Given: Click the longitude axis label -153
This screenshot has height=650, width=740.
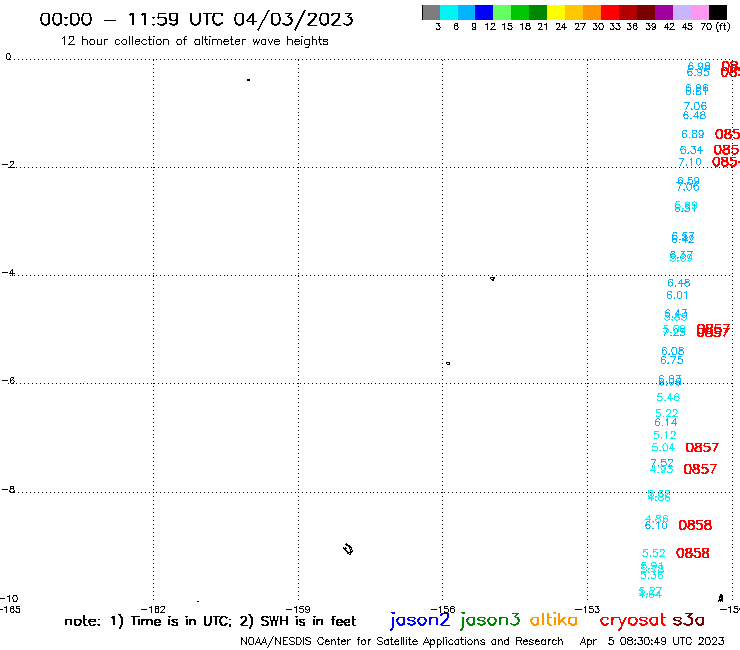Looking at the screenshot, I should click(588, 609).
